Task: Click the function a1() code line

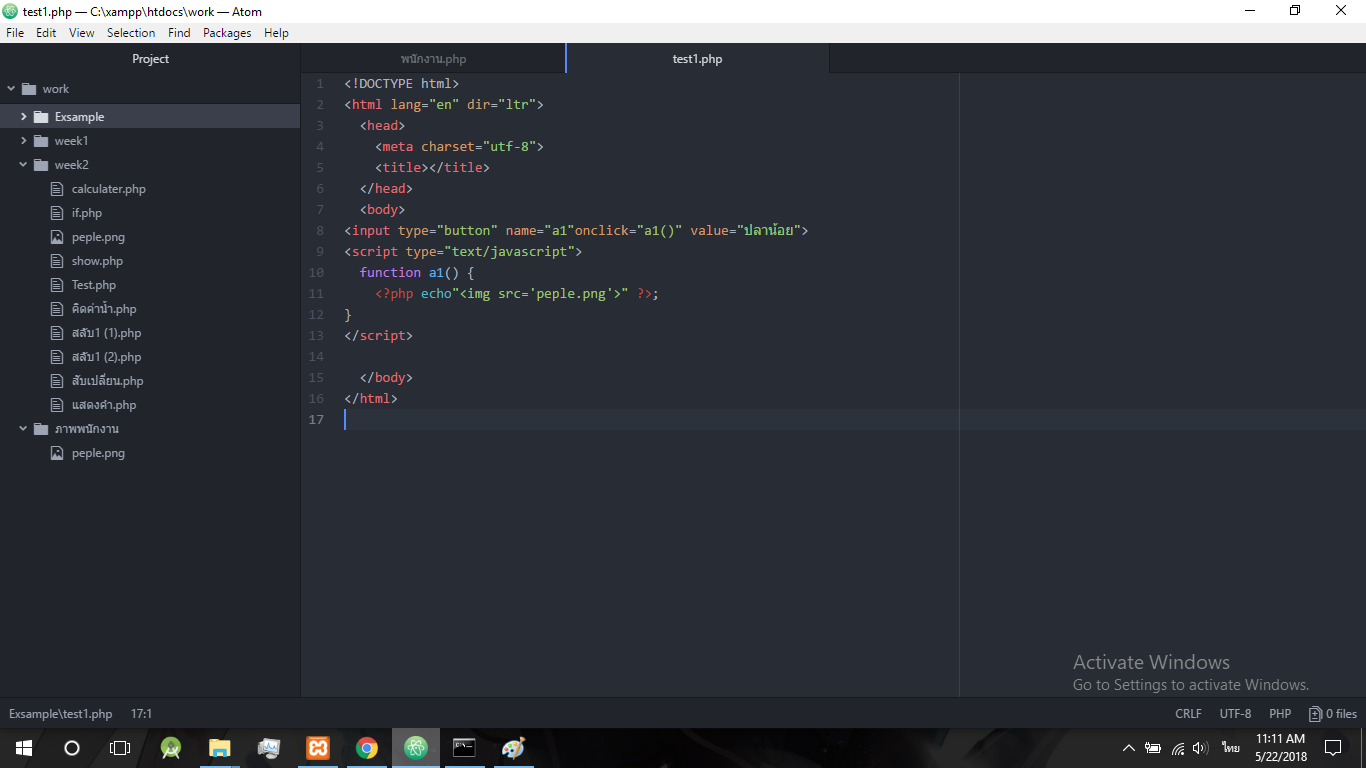Action: [417, 273]
